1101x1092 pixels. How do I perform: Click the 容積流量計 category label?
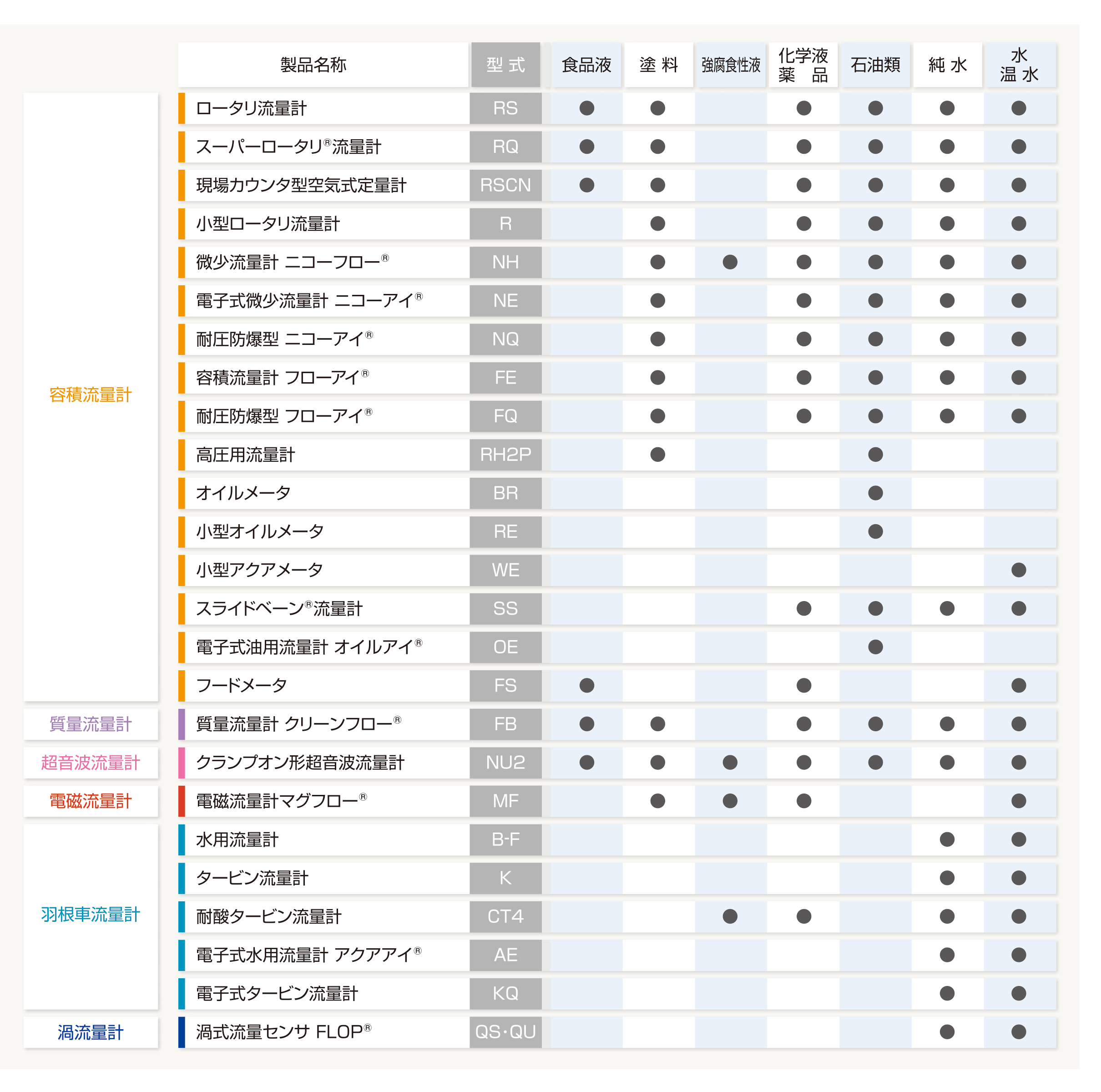click(x=91, y=395)
